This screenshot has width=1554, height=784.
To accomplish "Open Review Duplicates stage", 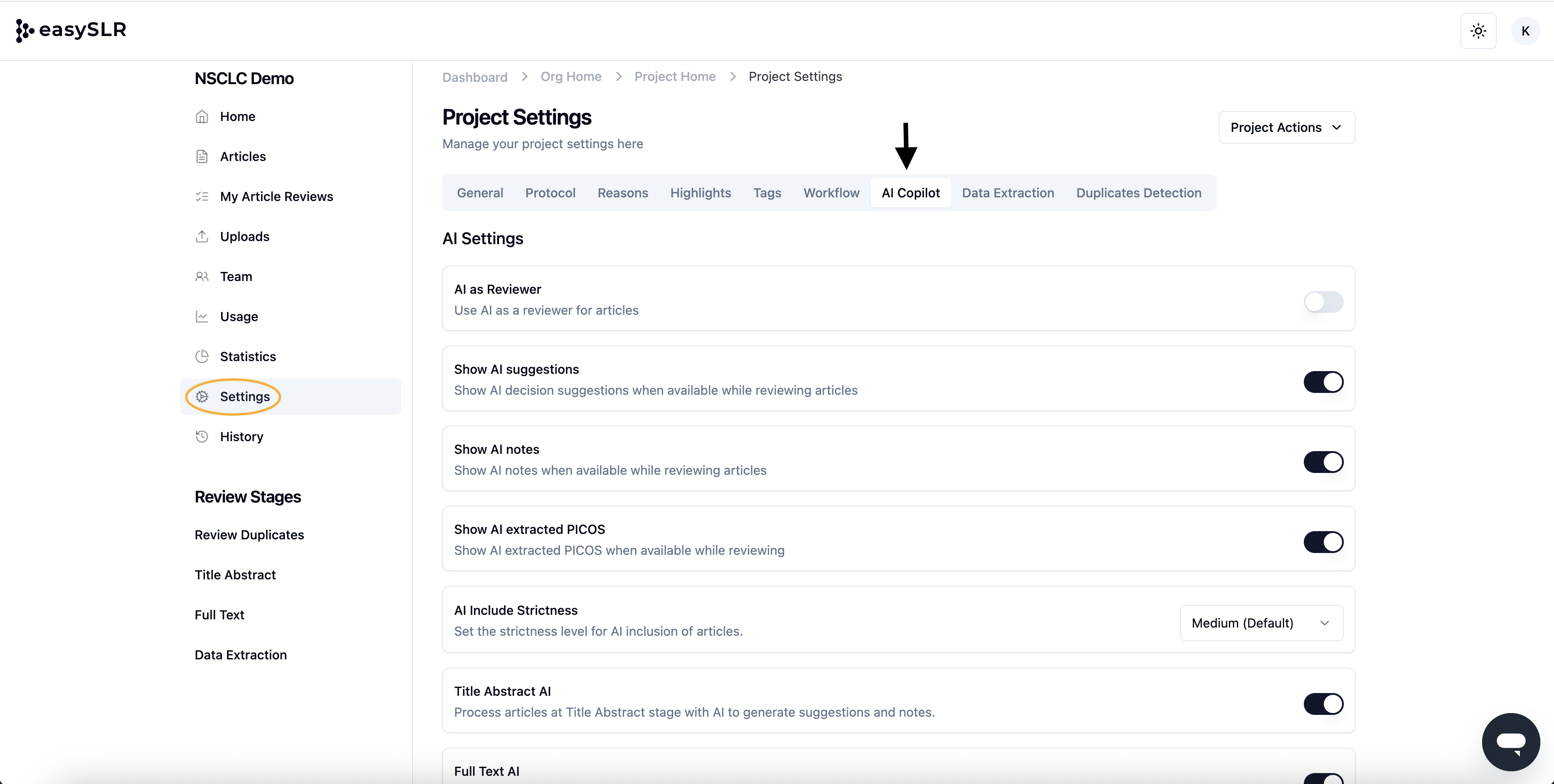I will coord(249,535).
